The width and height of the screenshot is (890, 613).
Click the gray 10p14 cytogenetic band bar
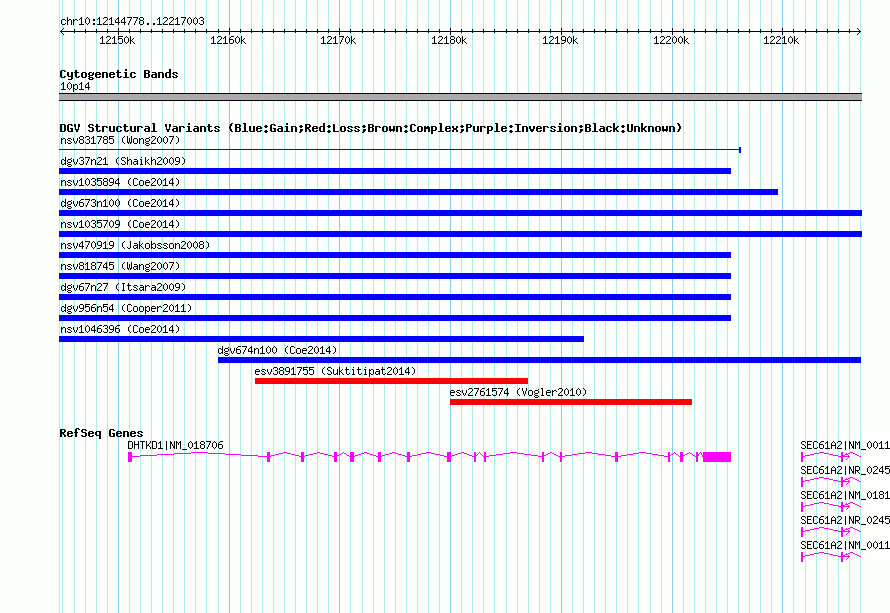[x=460, y=97]
